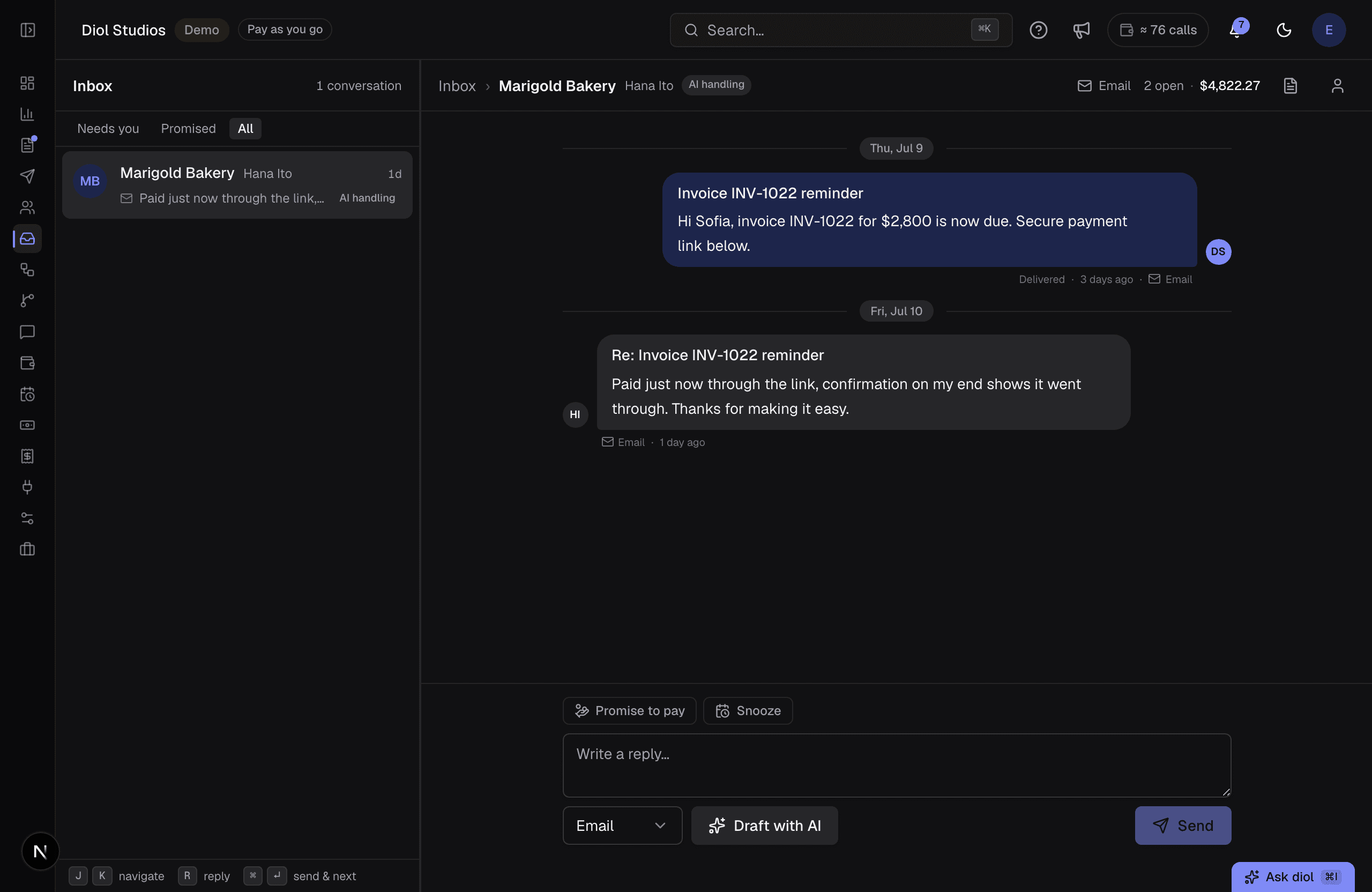Open the megaphone announcements icon

pyautogui.click(x=1082, y=30)
